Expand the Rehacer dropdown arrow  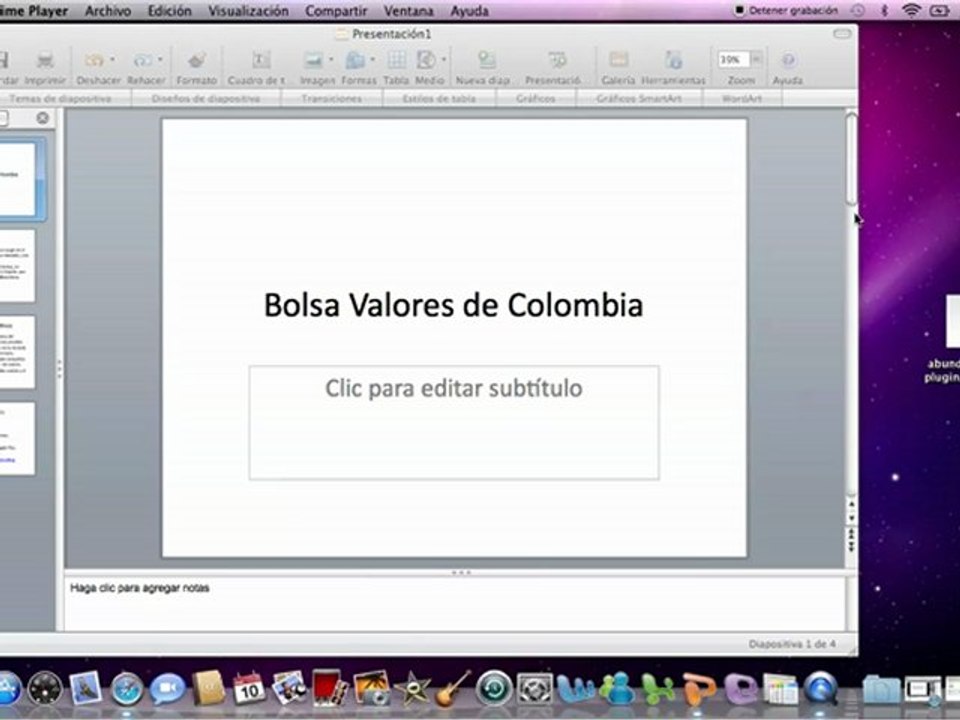(160, 59)
